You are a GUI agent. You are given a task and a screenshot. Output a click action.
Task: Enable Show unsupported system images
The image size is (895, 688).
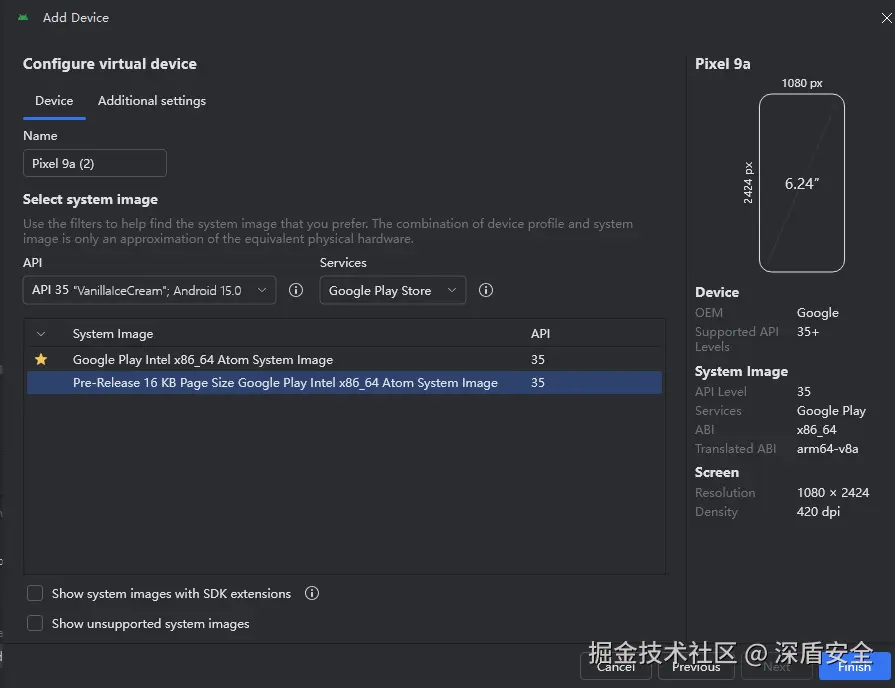(35, 623)
